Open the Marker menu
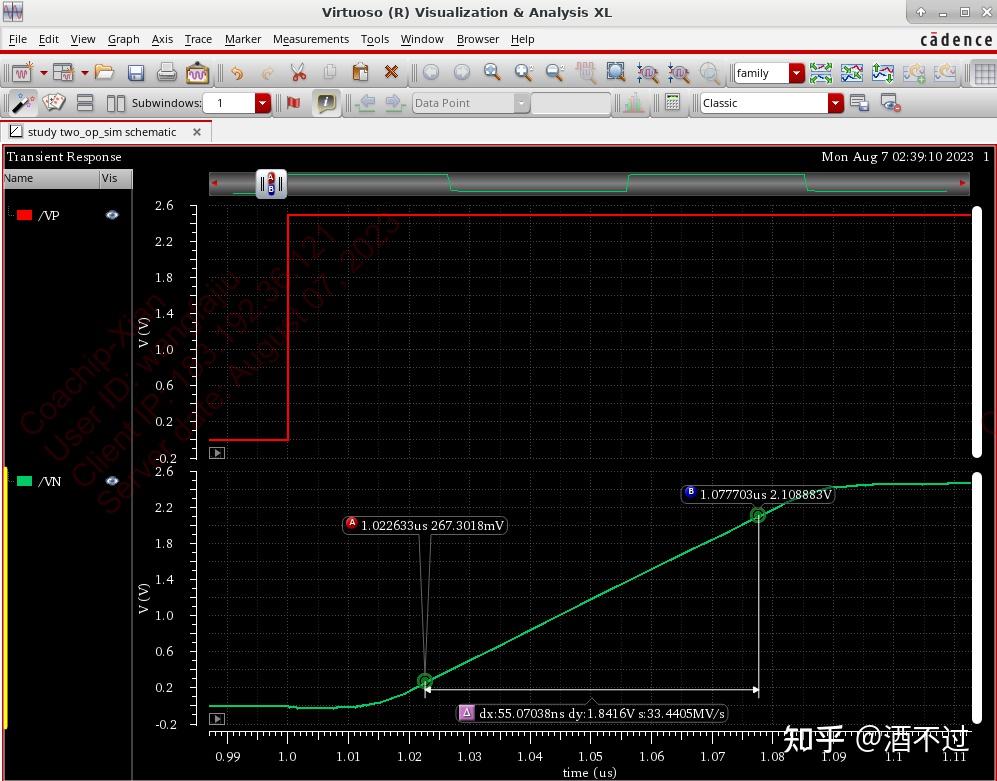This screenshot has height=781, width=997. (x=243, y=39)
